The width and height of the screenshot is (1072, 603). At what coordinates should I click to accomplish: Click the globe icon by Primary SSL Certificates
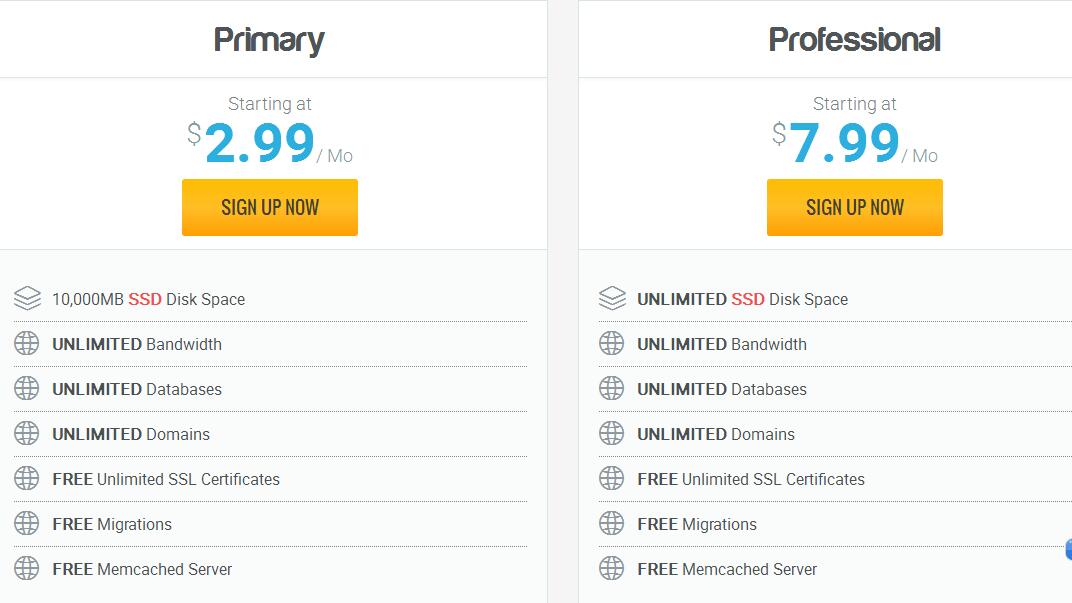tap(27, 479)
